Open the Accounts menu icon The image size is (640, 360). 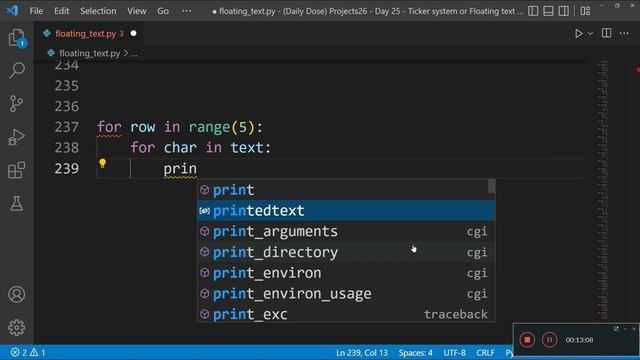[x=16, y=294]
